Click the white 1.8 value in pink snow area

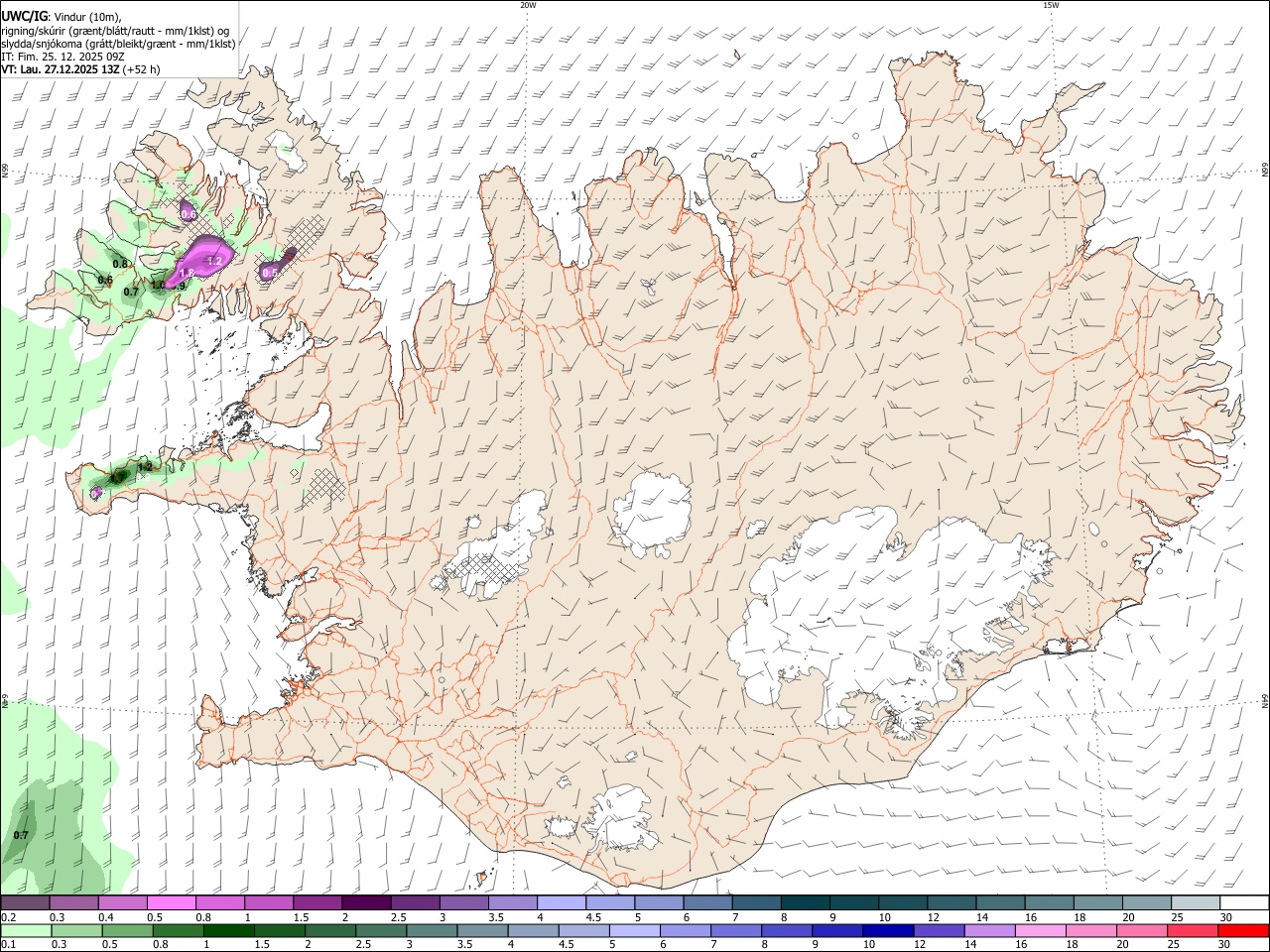tap(186, 273)
